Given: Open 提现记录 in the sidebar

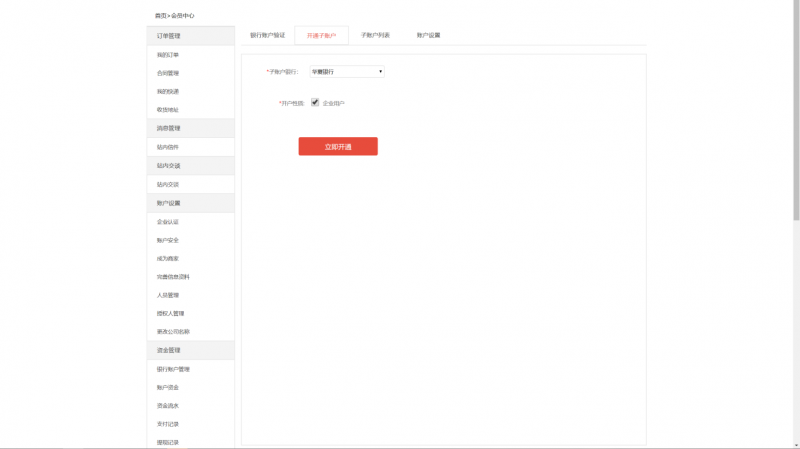Looking at the screenshot, I should pos(168,443).
